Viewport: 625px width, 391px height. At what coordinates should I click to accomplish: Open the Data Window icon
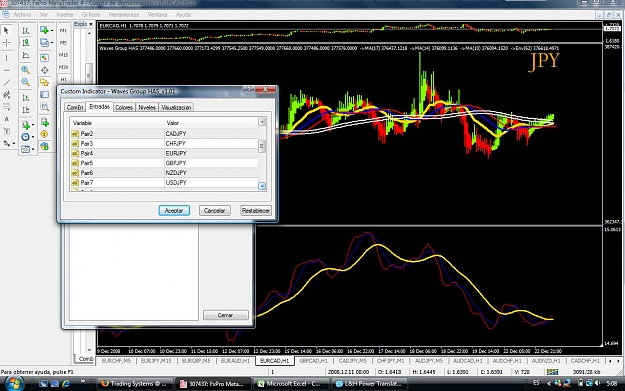pos(45,70)
